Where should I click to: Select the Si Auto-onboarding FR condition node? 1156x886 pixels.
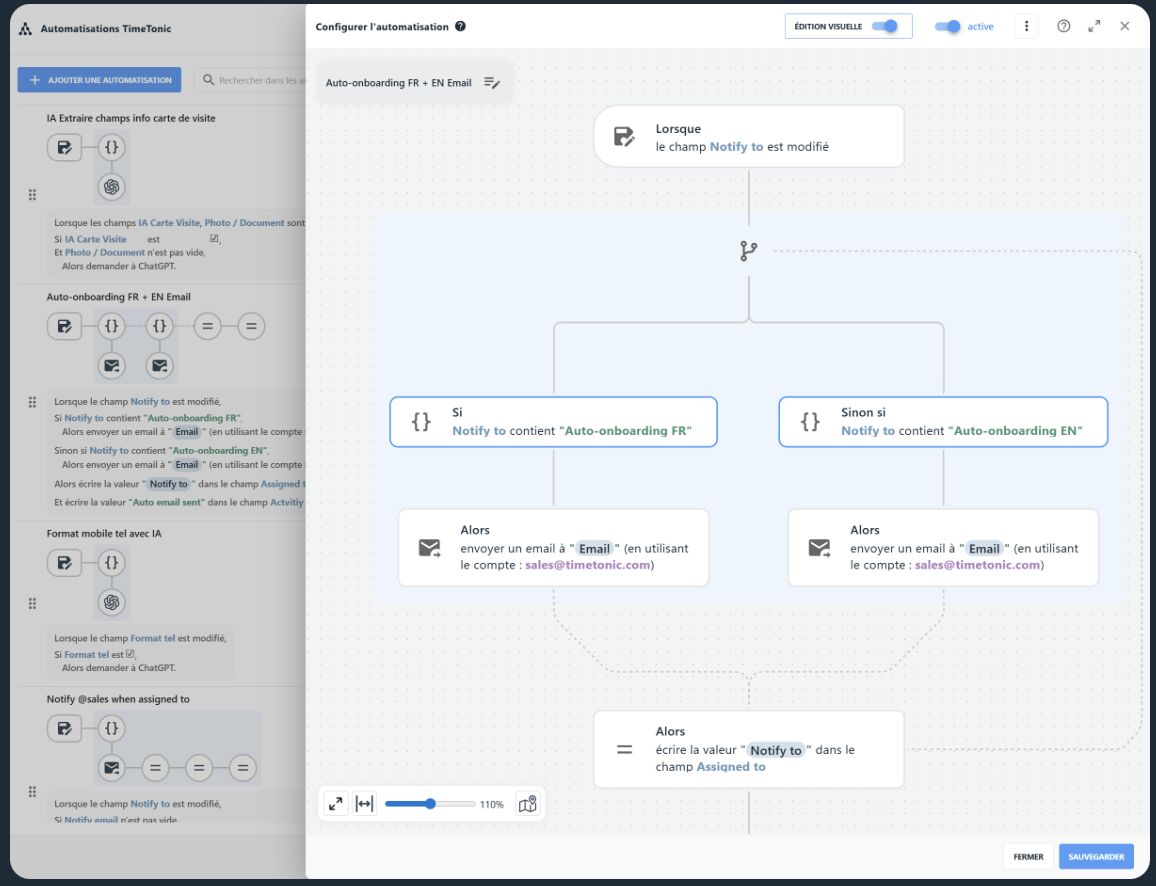tap(553, 421)
